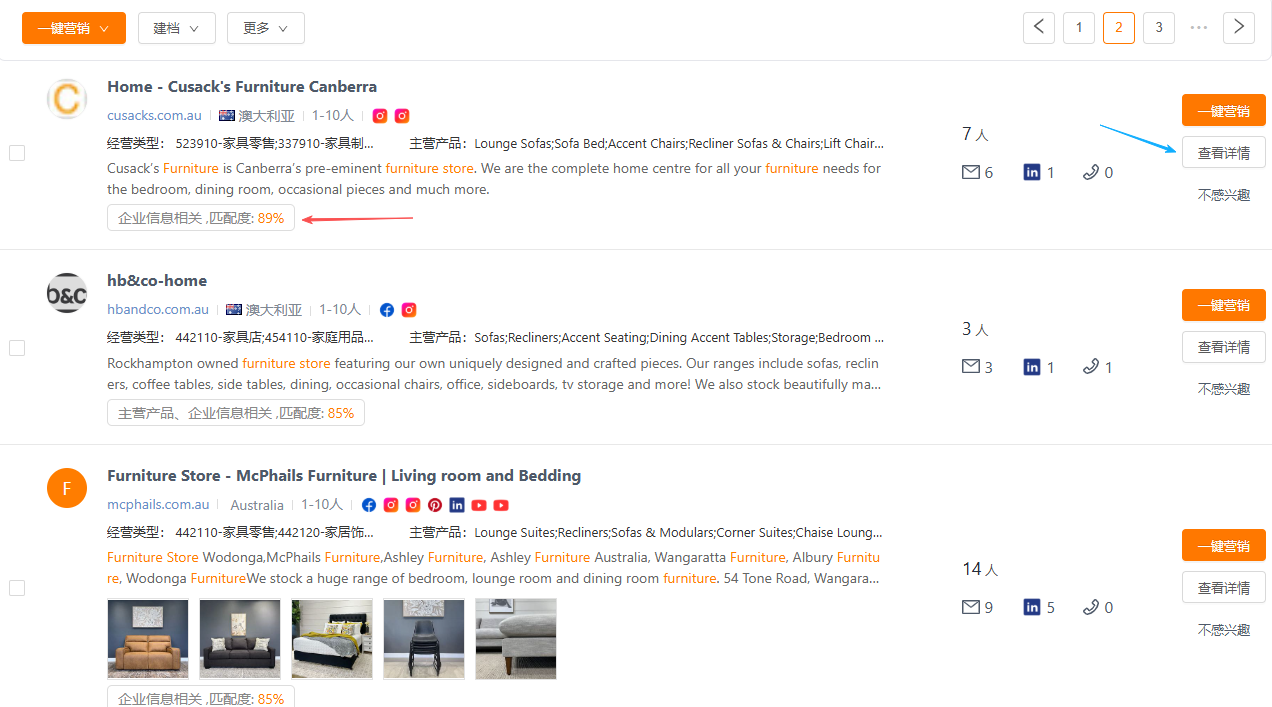
Task: Tick the checkbox for Cusack's Furniture Canberra
Action: point(17,153)
